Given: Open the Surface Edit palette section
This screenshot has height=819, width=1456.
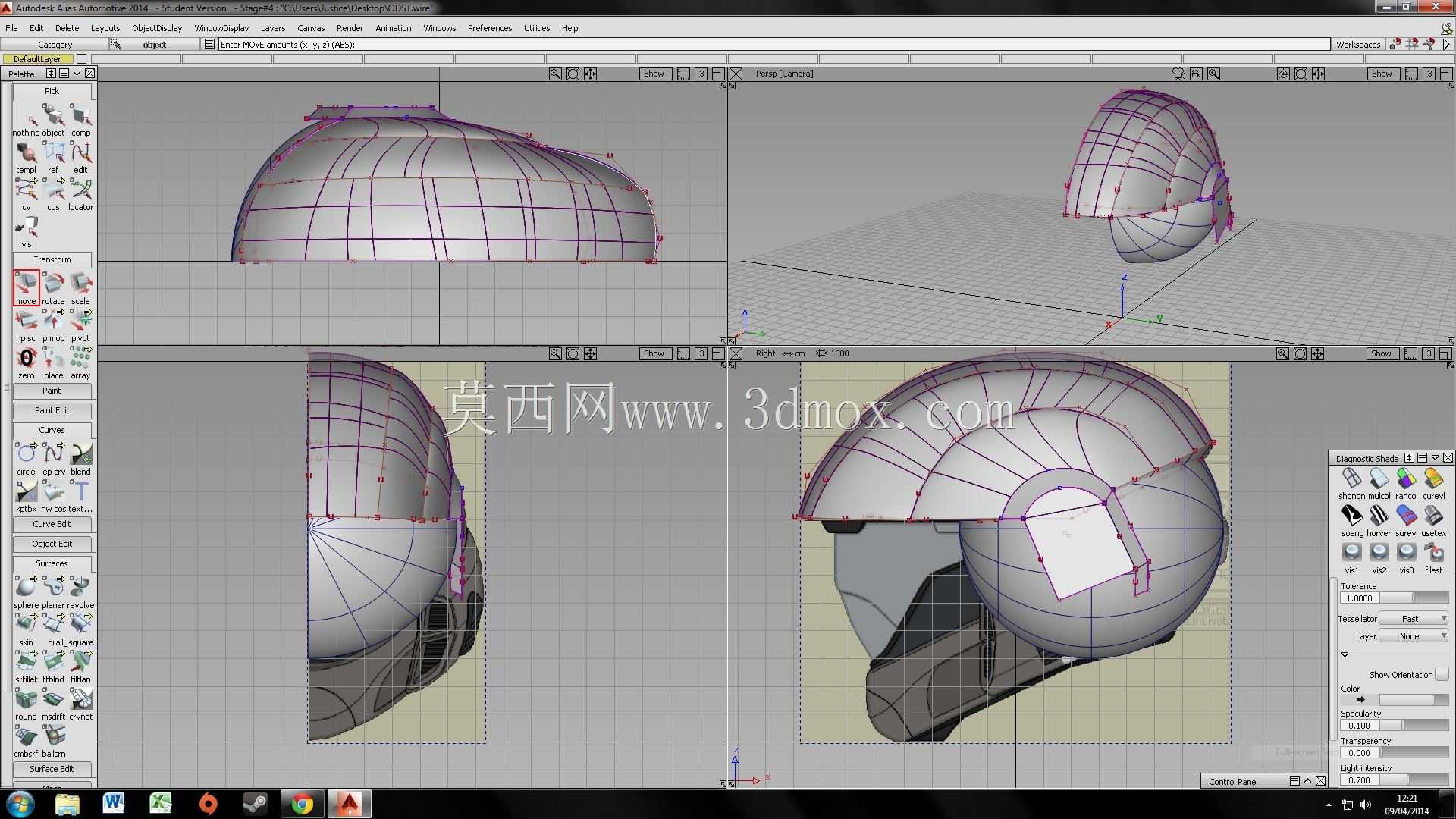Looking at the screenshot, I should (x=52, y=769).
